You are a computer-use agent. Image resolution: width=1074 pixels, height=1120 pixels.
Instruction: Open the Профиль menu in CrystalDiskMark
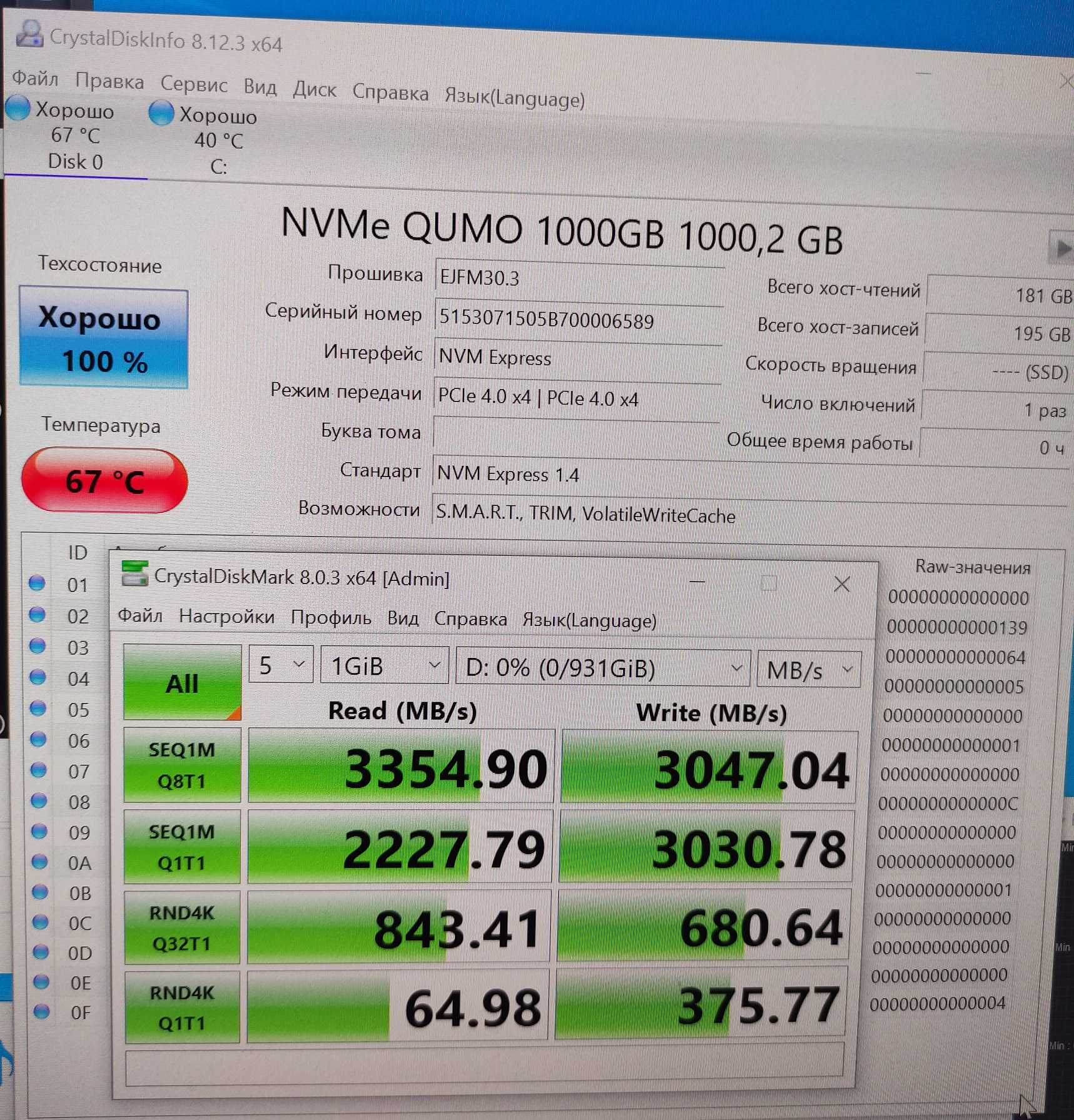[331, 618]
